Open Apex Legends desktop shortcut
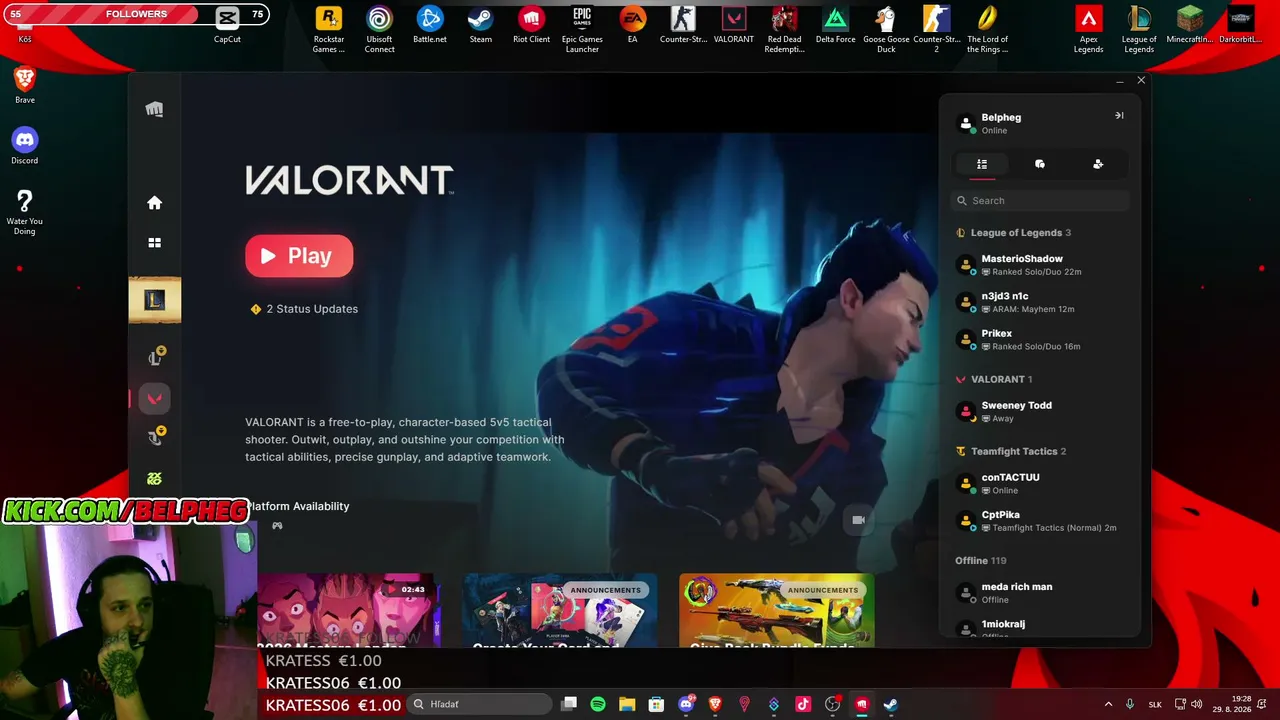 tap(1088, 30)
